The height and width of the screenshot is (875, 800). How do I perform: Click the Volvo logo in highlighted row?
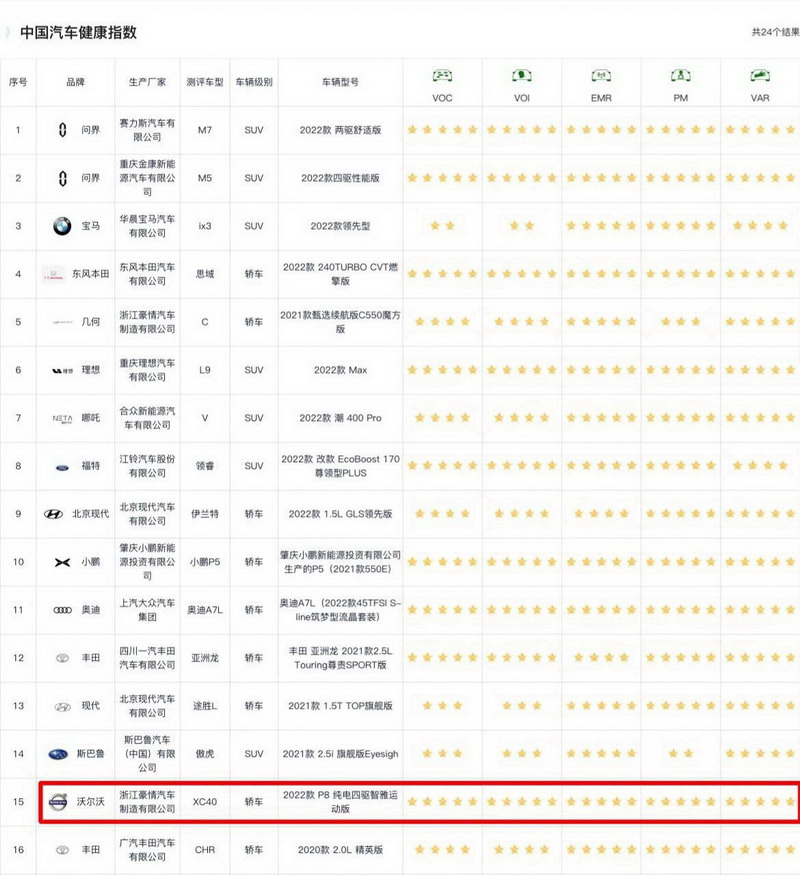pyautogui.click(x=58, y=802)
